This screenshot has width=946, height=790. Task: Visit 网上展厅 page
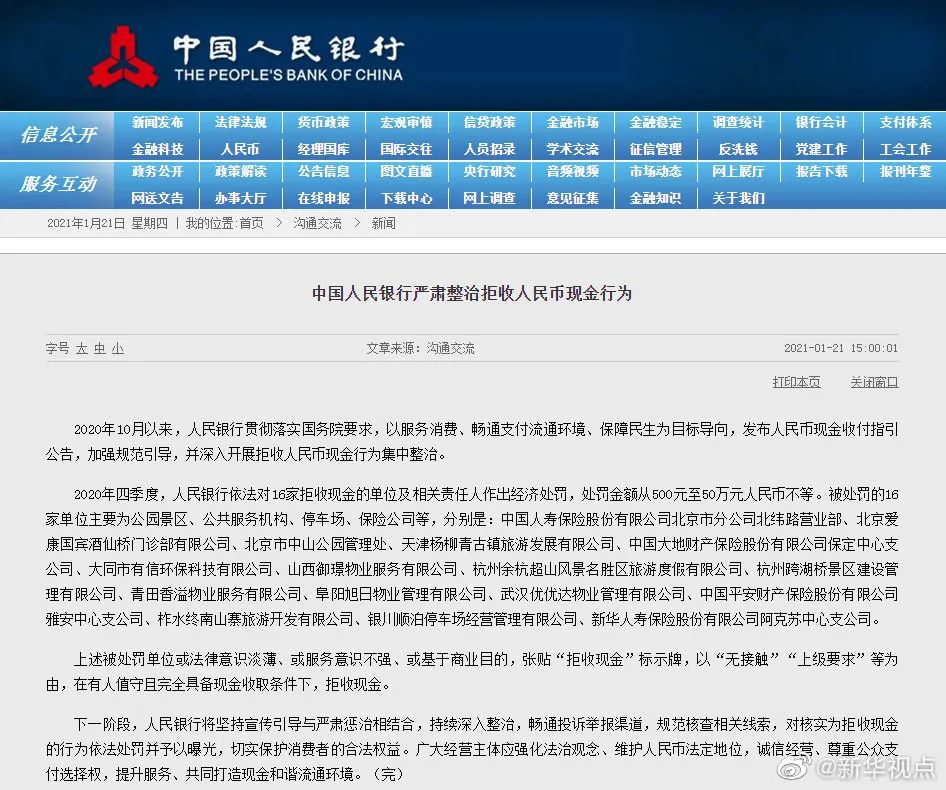tap(738, 171)
